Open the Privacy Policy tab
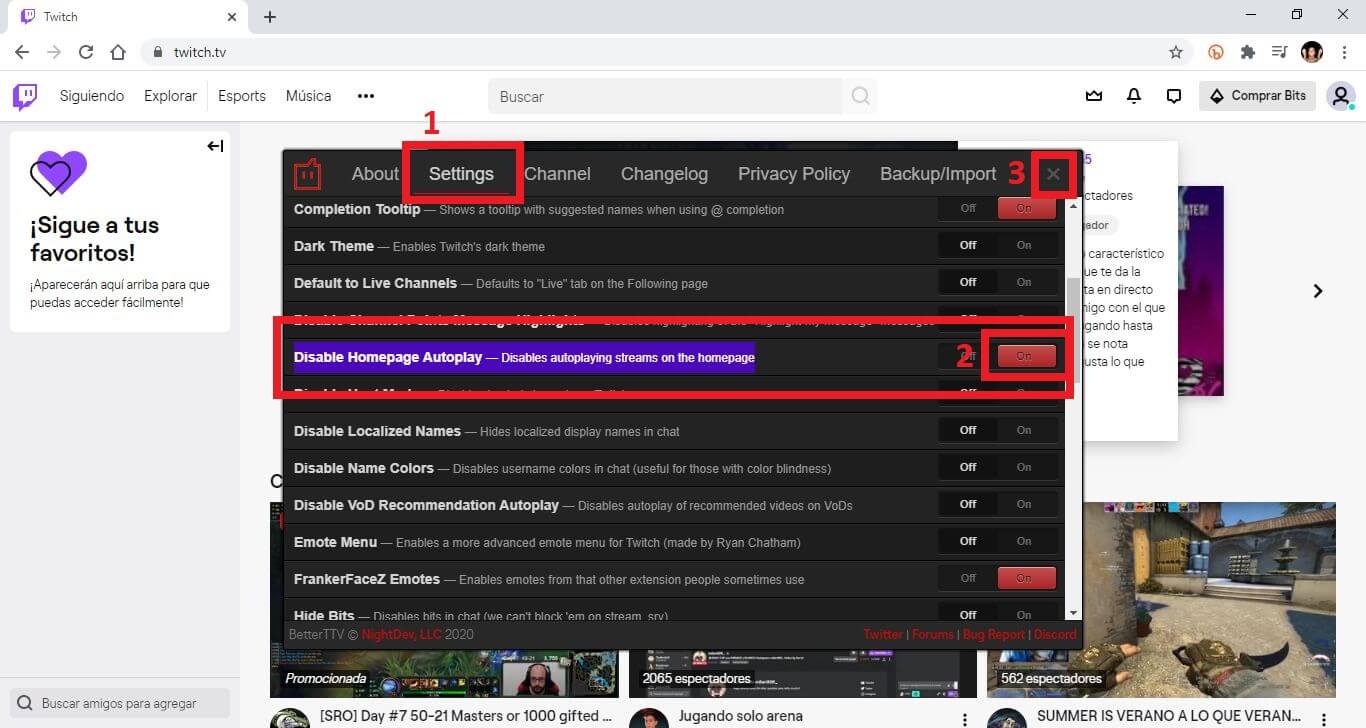 (794, 174)
